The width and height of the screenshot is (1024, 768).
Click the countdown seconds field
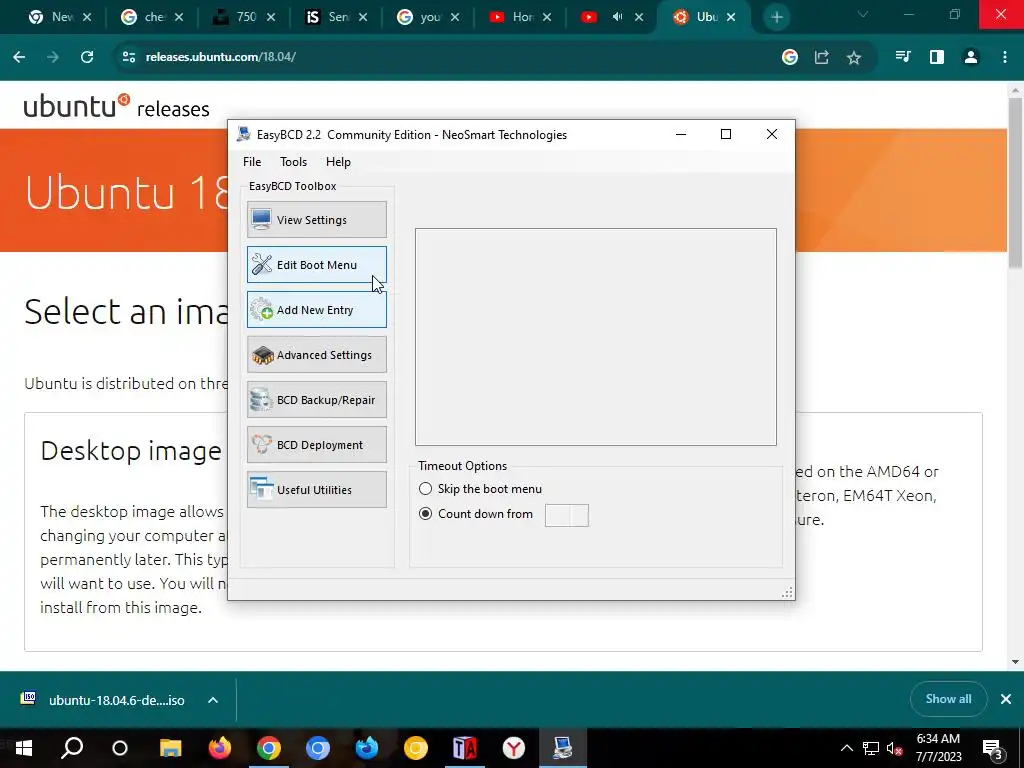click(x=566, y=515)
